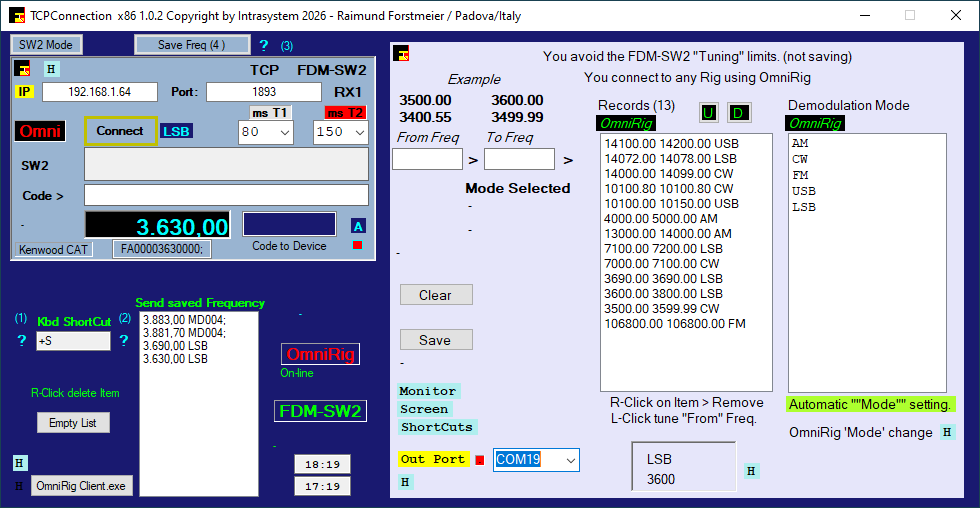Viewport: 980px width, 508px height.
Task: Click the H help icon in TCP panel header
Action: point(51,69)
